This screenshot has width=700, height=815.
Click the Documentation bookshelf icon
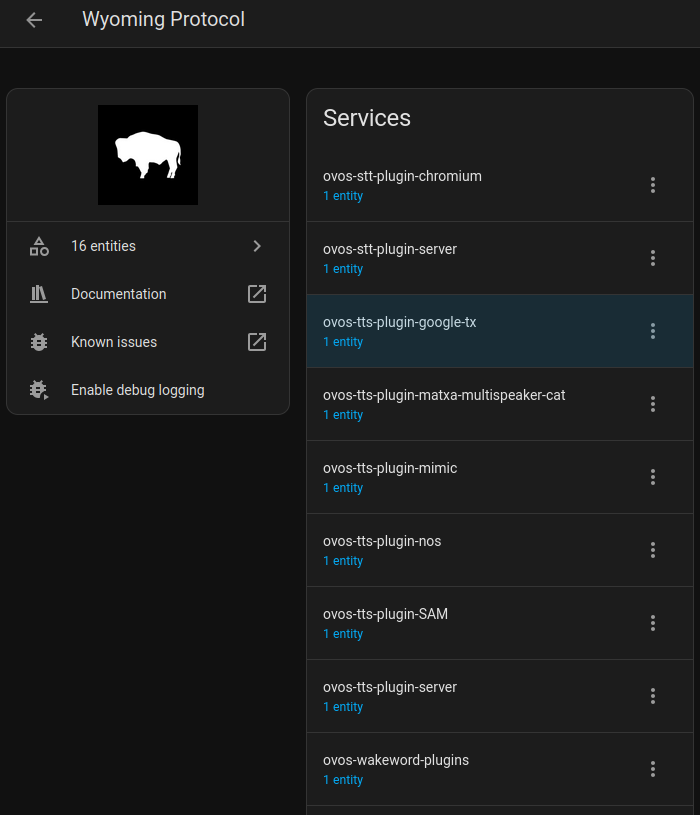[x=39, y=294]
